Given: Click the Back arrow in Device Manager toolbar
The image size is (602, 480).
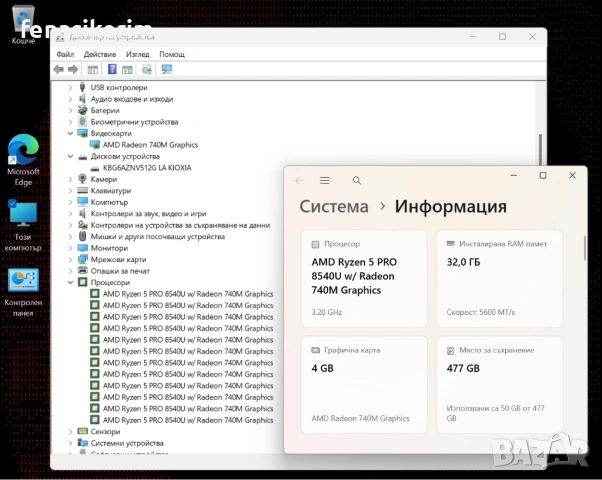Looking at the screenshot, I should pyautogui.click(x=59, y=70).
